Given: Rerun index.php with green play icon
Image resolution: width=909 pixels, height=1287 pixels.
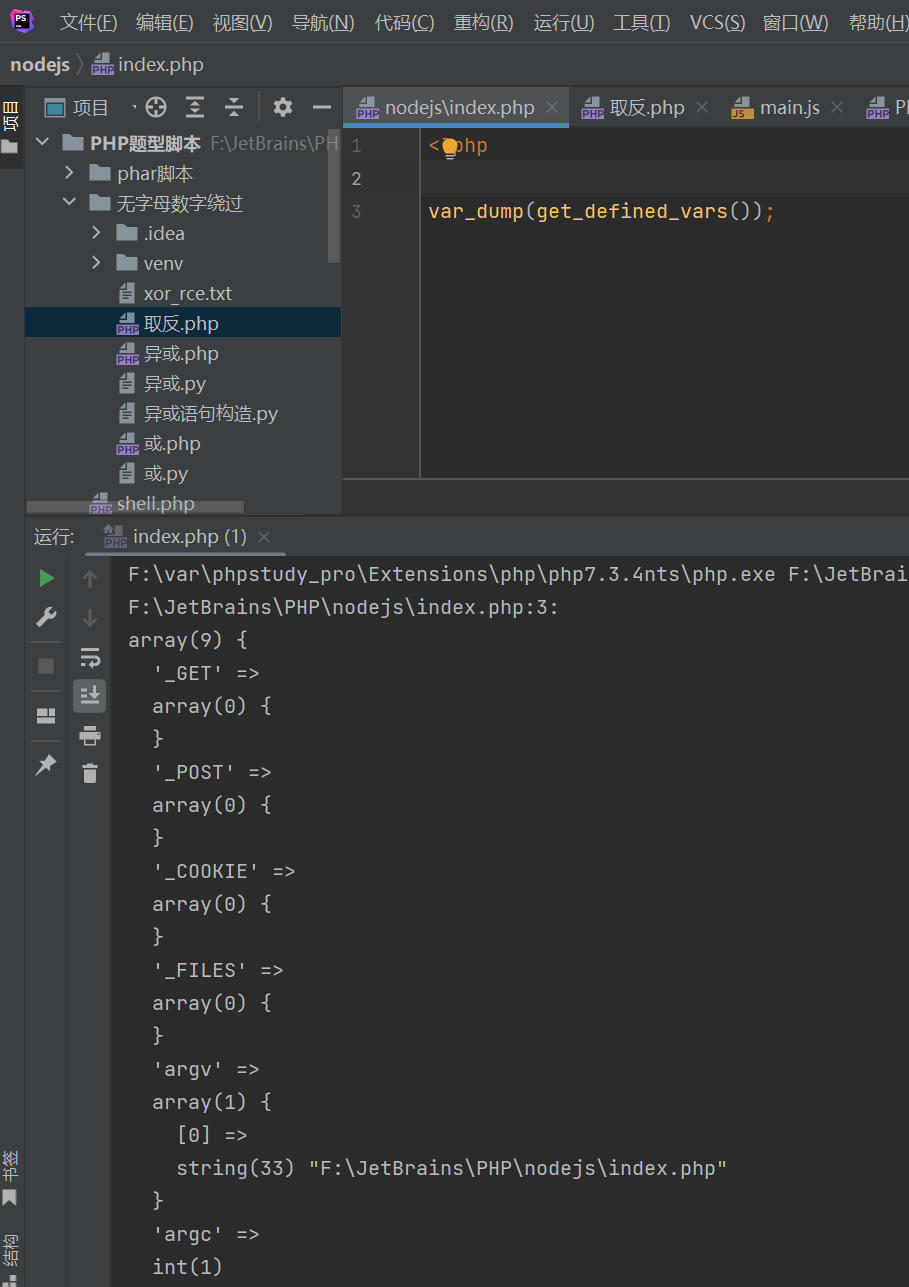Looking at the screenshot, I should pyautogui.click(x=46, y=578).
